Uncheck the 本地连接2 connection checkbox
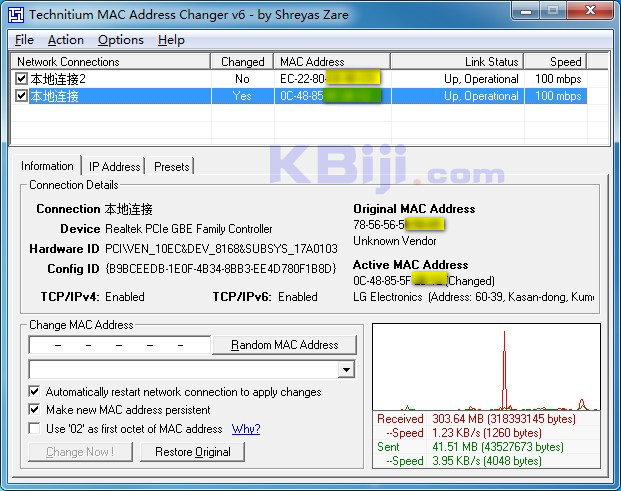 coord(22,79)
